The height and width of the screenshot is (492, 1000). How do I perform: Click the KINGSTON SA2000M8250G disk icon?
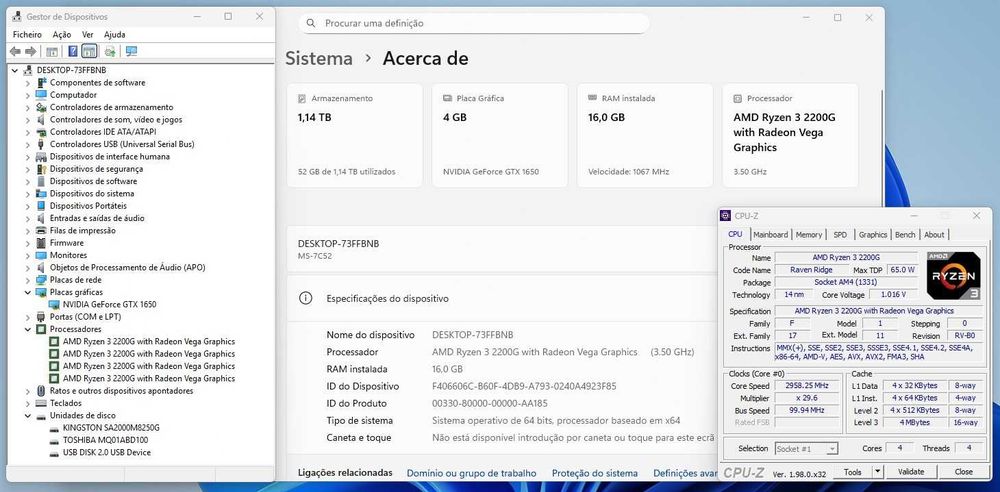(x=54, y=428)
